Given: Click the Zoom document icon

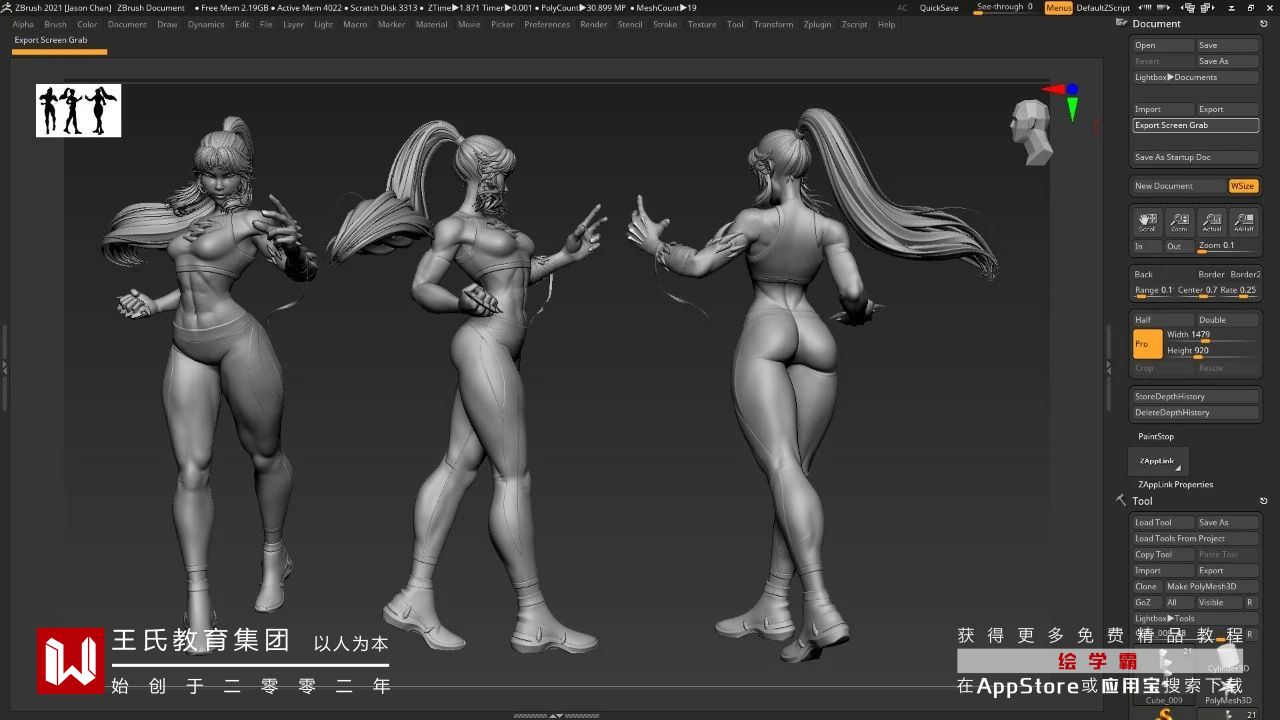Looking at the screenshot, I should (x=1179, y=221).
